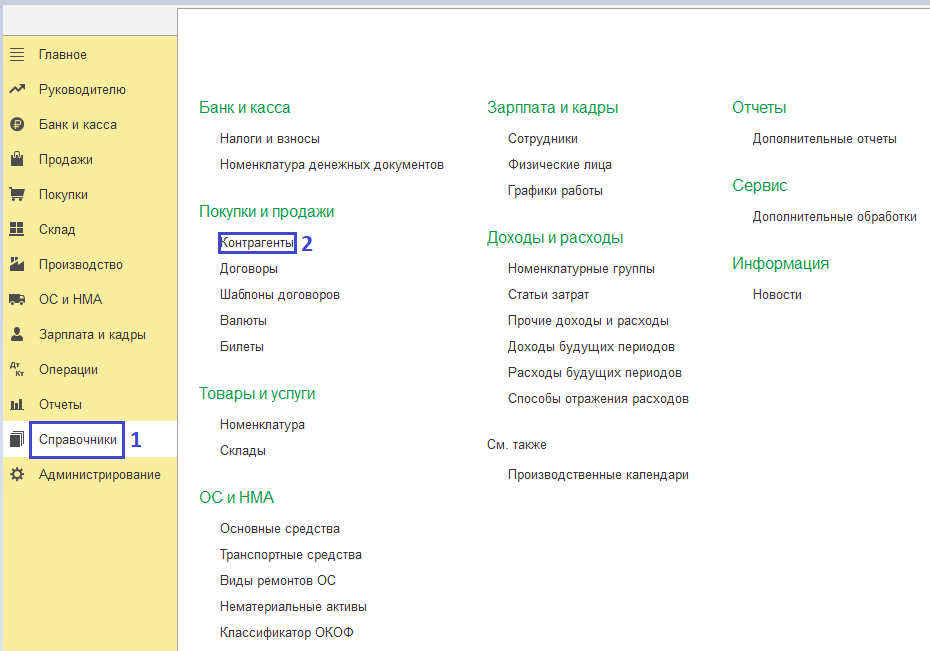This screenshot has height=651, width=930.
Task: Open Статьи затрат link
Action: pos(548,295)
